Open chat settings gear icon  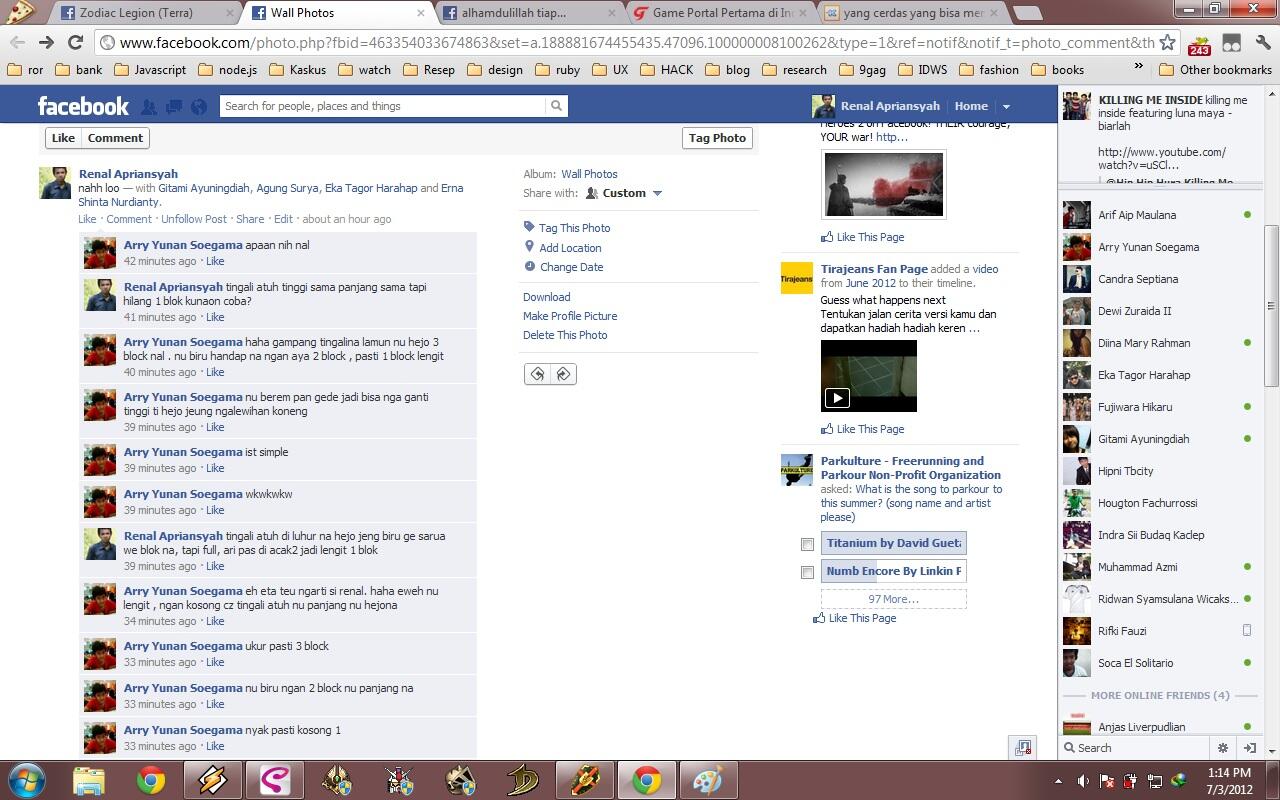(1222, 747)
